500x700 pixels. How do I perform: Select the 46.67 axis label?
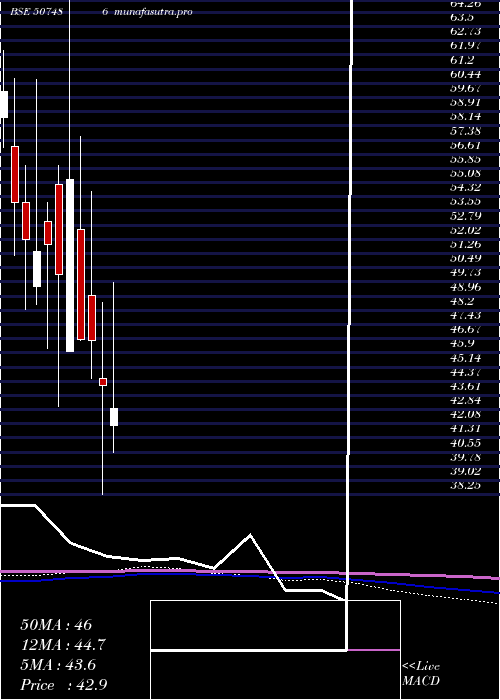pos(465,330)
